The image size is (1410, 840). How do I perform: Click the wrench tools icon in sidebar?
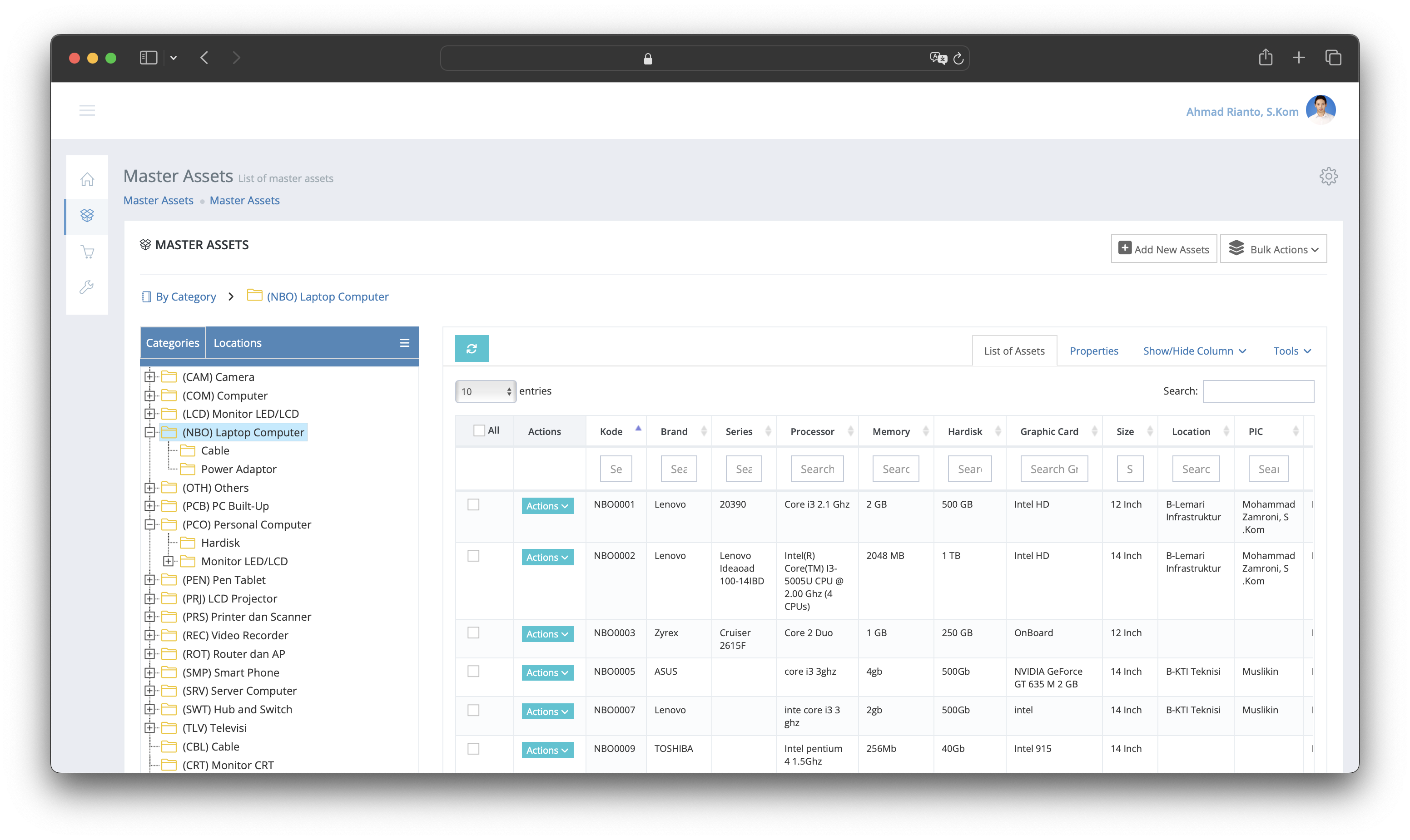87,287
